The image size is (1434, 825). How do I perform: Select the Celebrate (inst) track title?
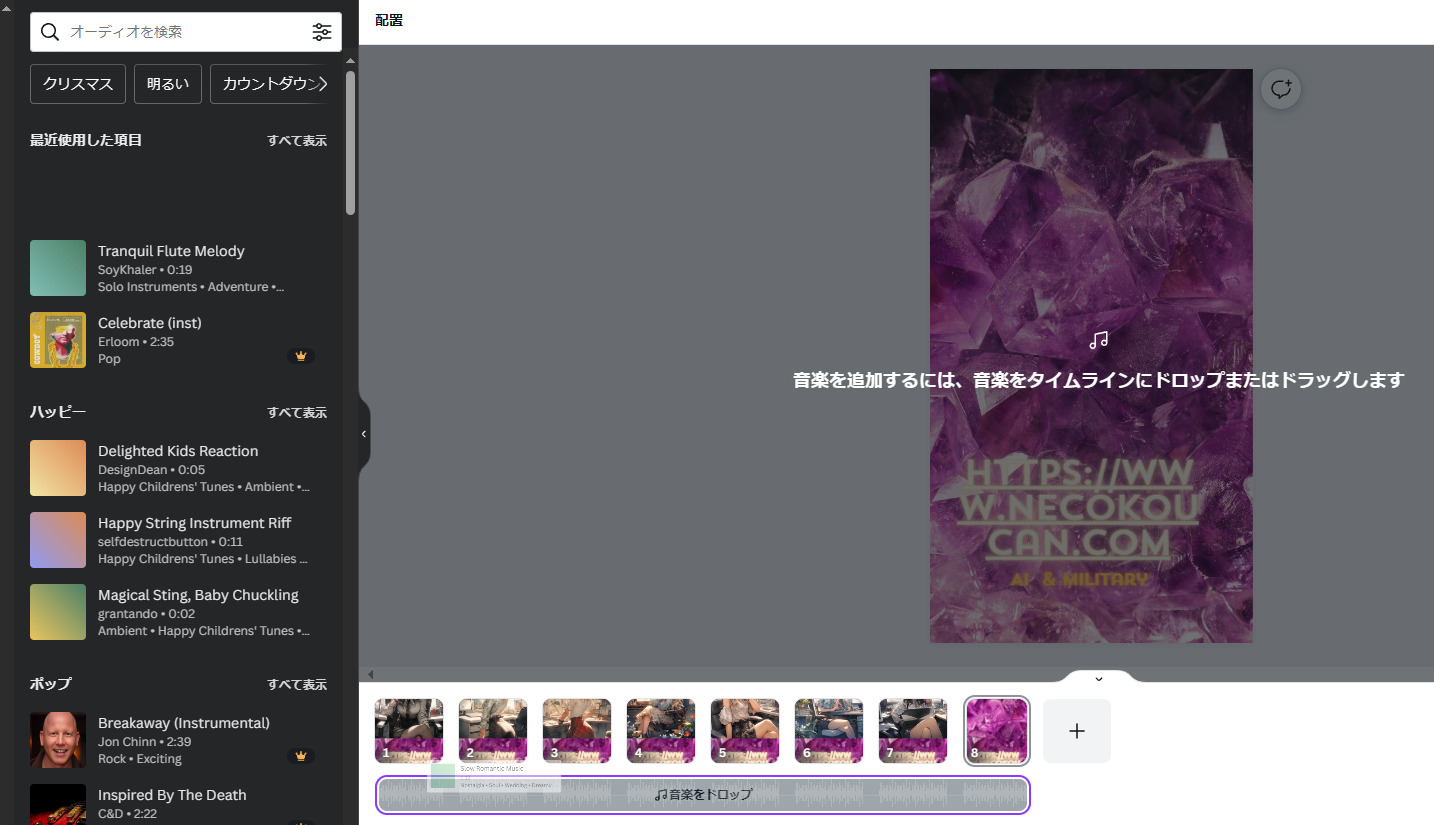pos(150,323)
